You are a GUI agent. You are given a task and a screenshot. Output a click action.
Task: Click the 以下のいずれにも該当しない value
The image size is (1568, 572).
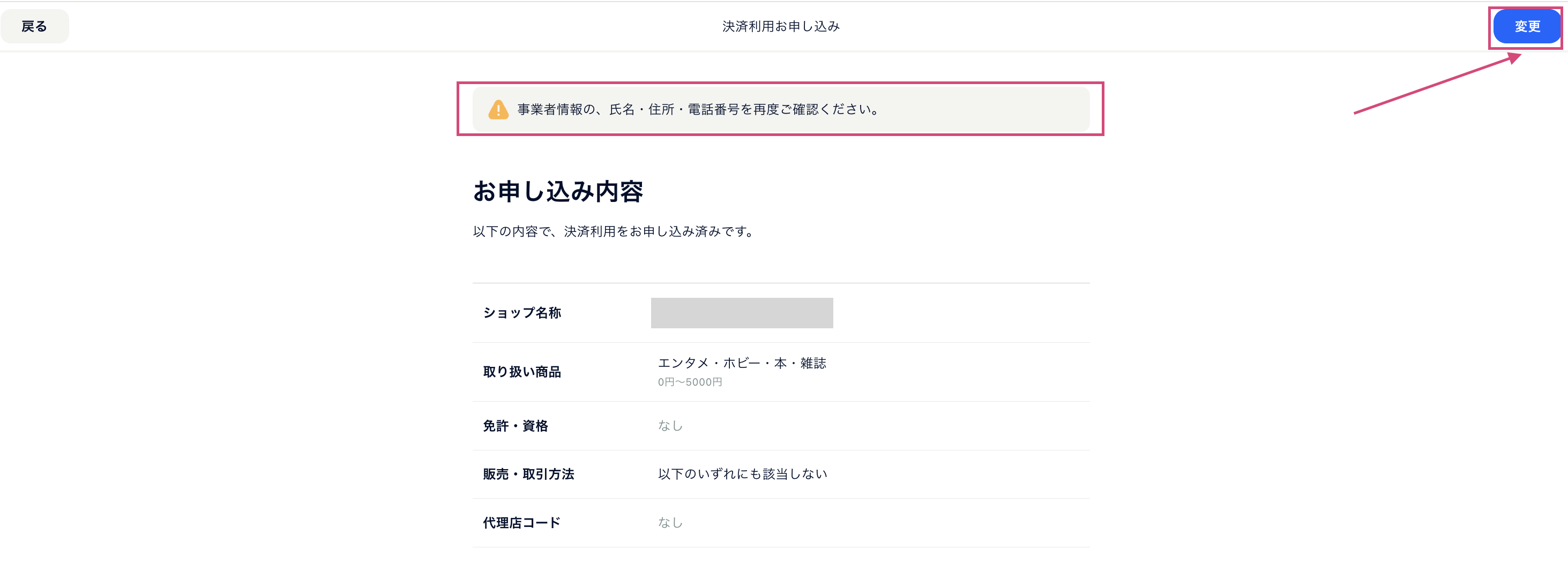(743, 474)
